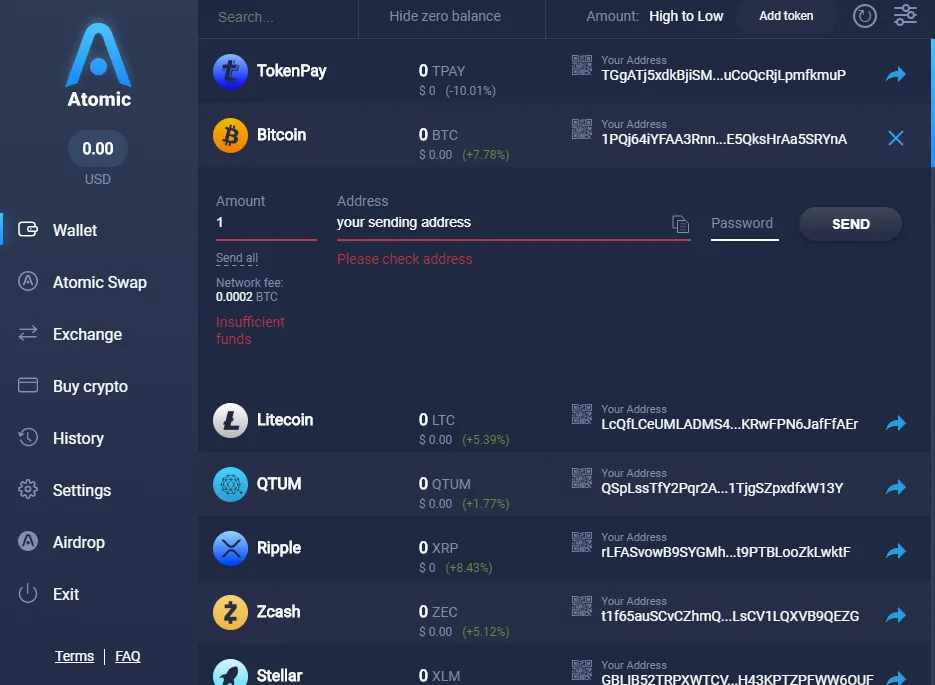Open send form for Zcash arrow
This screenshot has height=685, width=935.
pyautogui.click(x=896, y=615)
